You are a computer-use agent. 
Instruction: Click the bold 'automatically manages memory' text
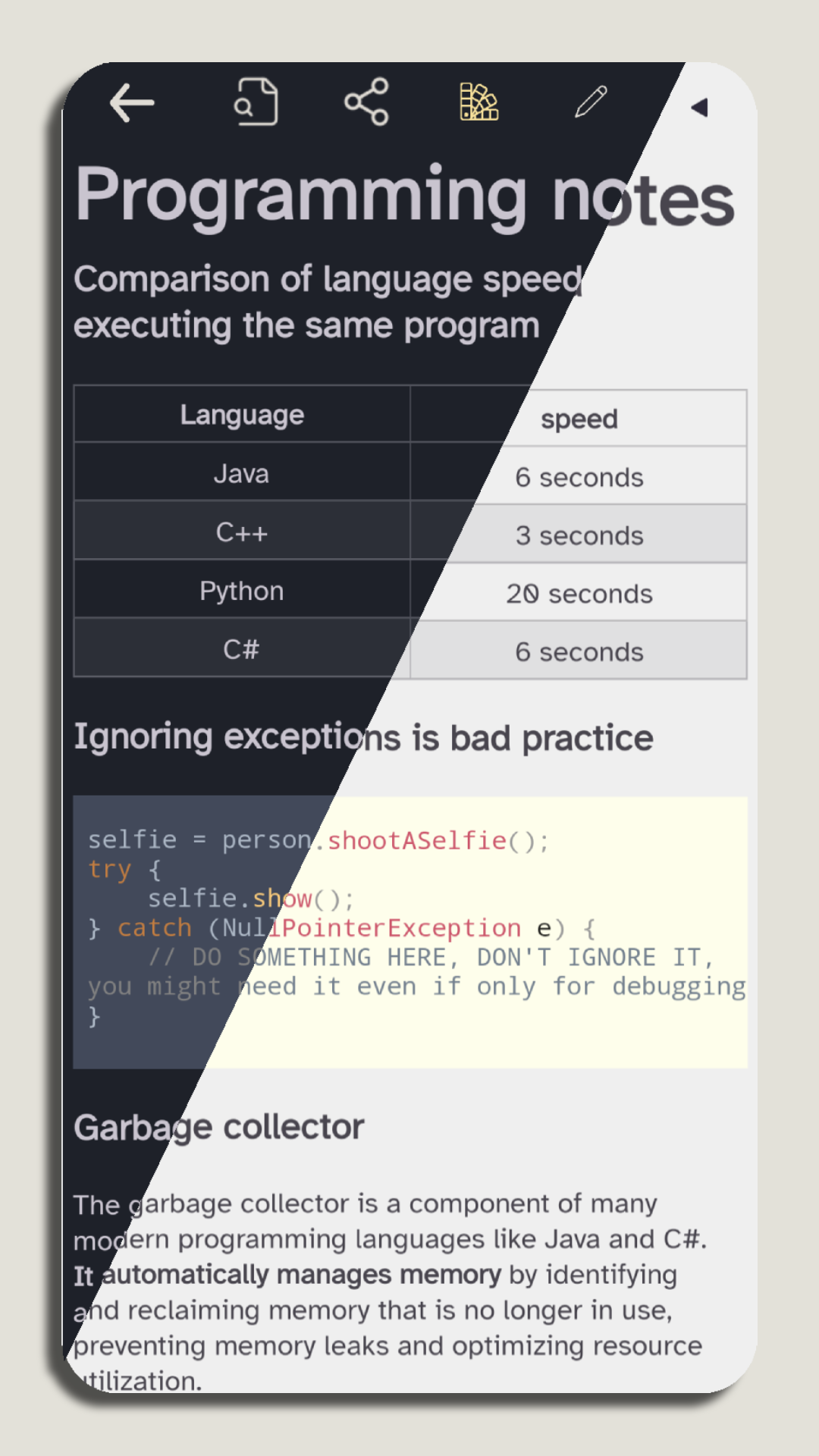coord(302,1275)
